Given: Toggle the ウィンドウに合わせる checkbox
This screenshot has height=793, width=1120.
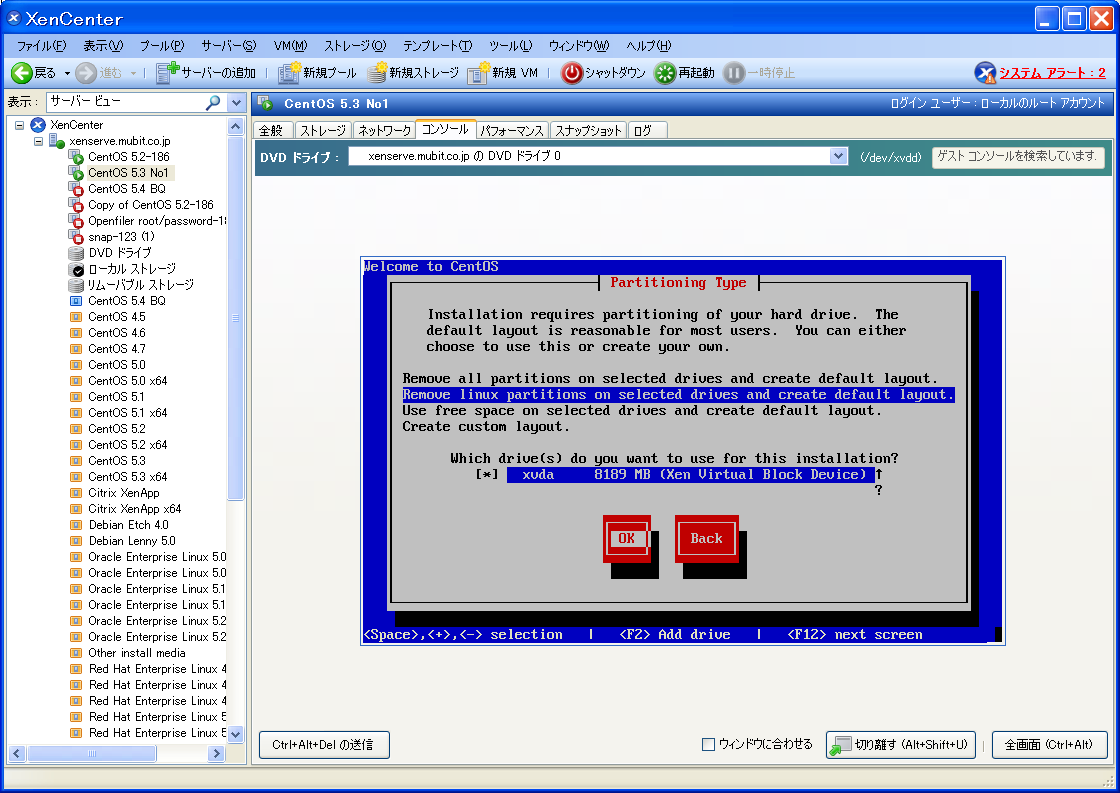Looking at the screenshot, I should click(x=709, y=744).
